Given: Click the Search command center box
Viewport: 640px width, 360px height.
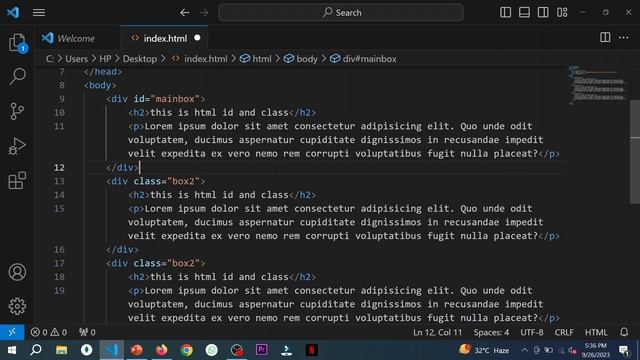Looking at the screenshot, I should (341, 13).
